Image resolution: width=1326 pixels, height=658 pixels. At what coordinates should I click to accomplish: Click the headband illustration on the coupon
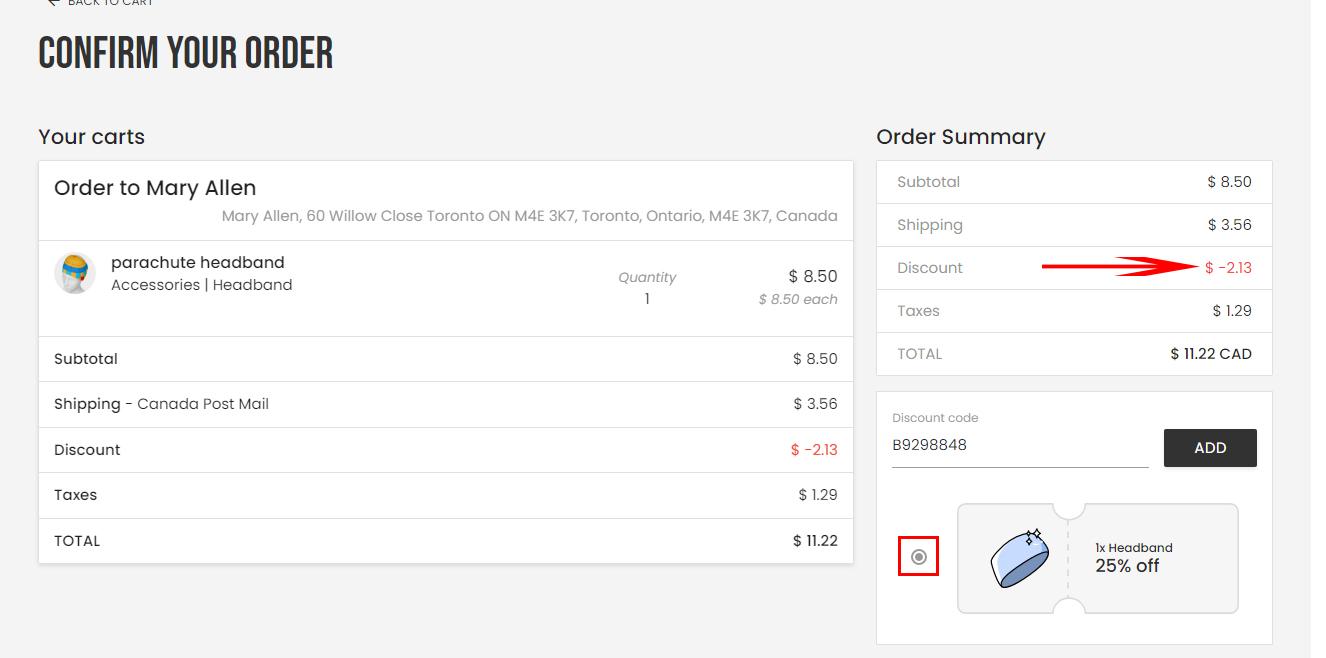coord(1019,558)
